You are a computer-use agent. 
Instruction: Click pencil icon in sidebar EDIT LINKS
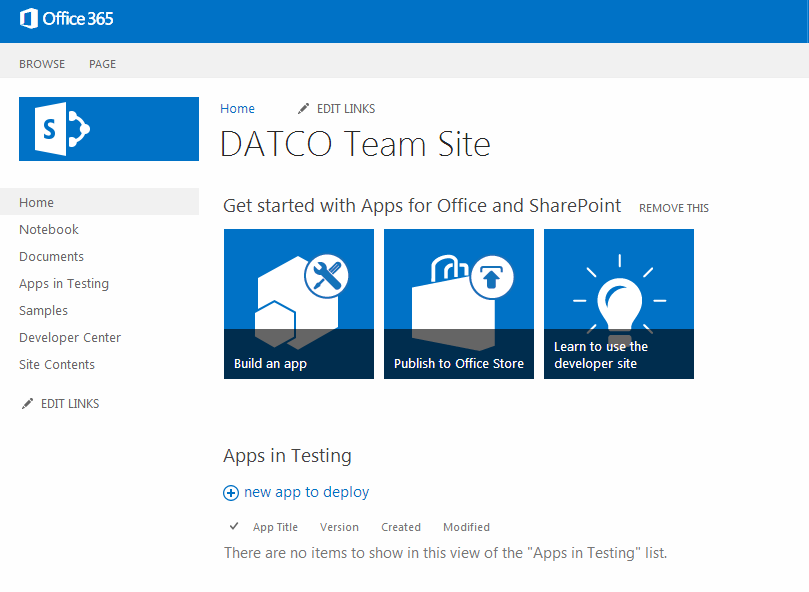click(27, 404)
